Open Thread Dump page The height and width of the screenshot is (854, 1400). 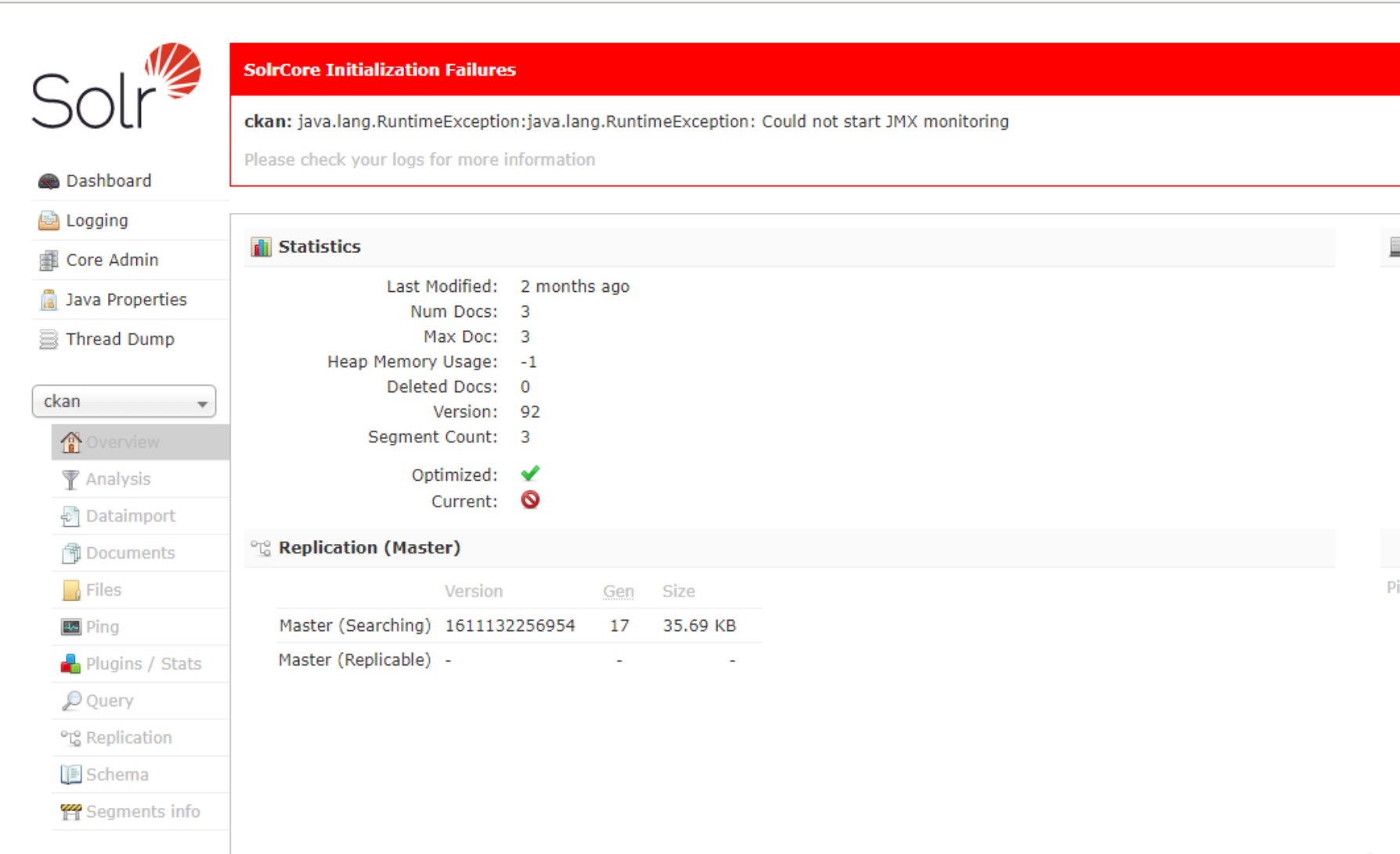pyautogui.click(x=119, y=339)
